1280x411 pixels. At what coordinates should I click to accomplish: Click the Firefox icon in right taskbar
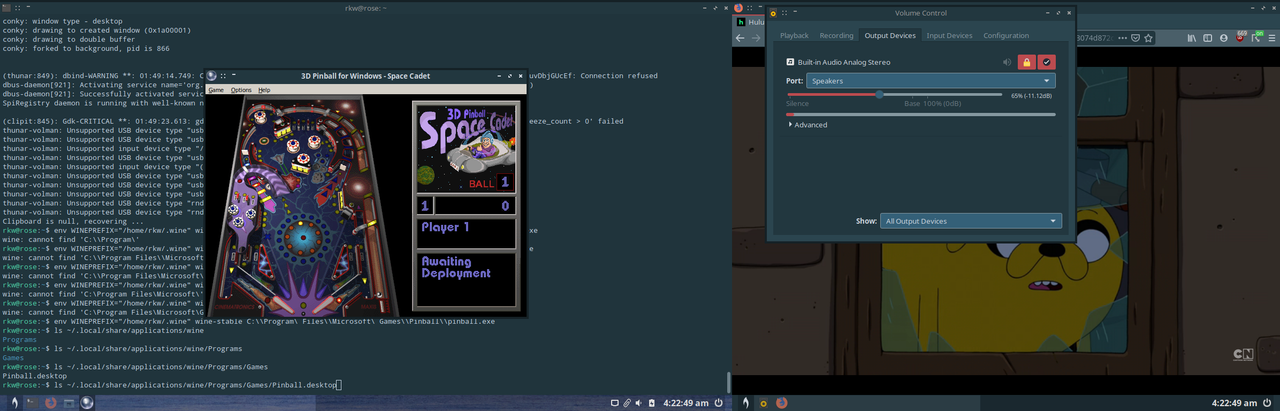[782, 403]
